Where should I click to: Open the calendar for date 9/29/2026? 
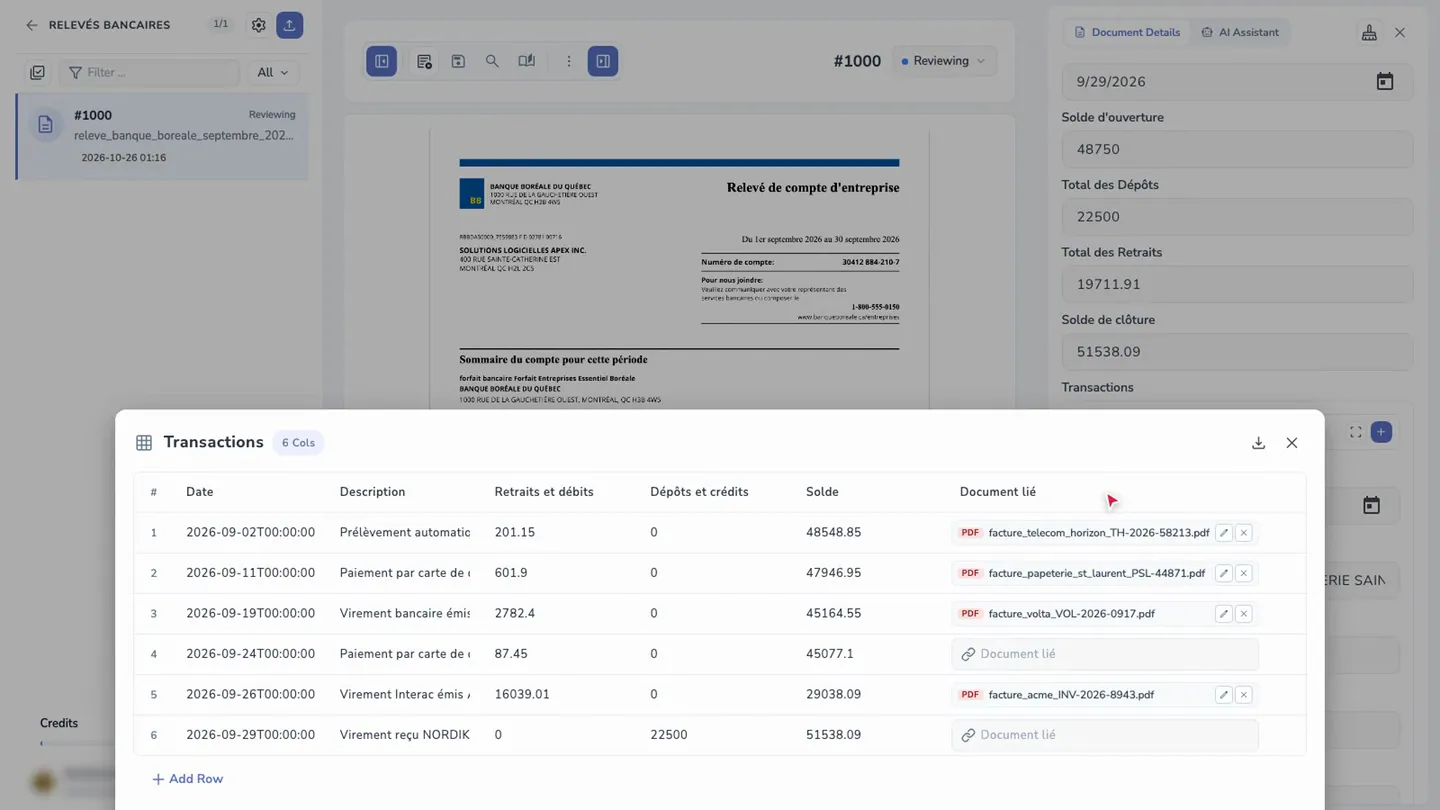coord(1385,82)
